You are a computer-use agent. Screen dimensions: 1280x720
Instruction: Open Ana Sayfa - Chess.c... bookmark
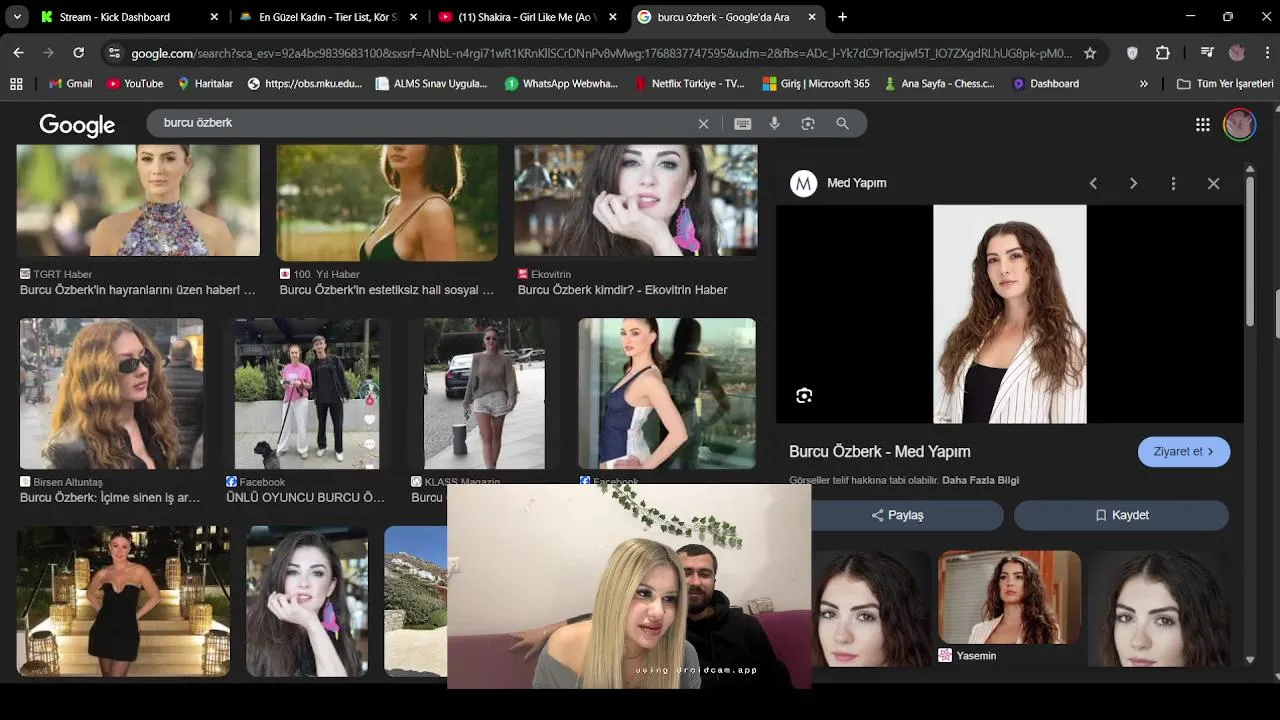[939, 84]
